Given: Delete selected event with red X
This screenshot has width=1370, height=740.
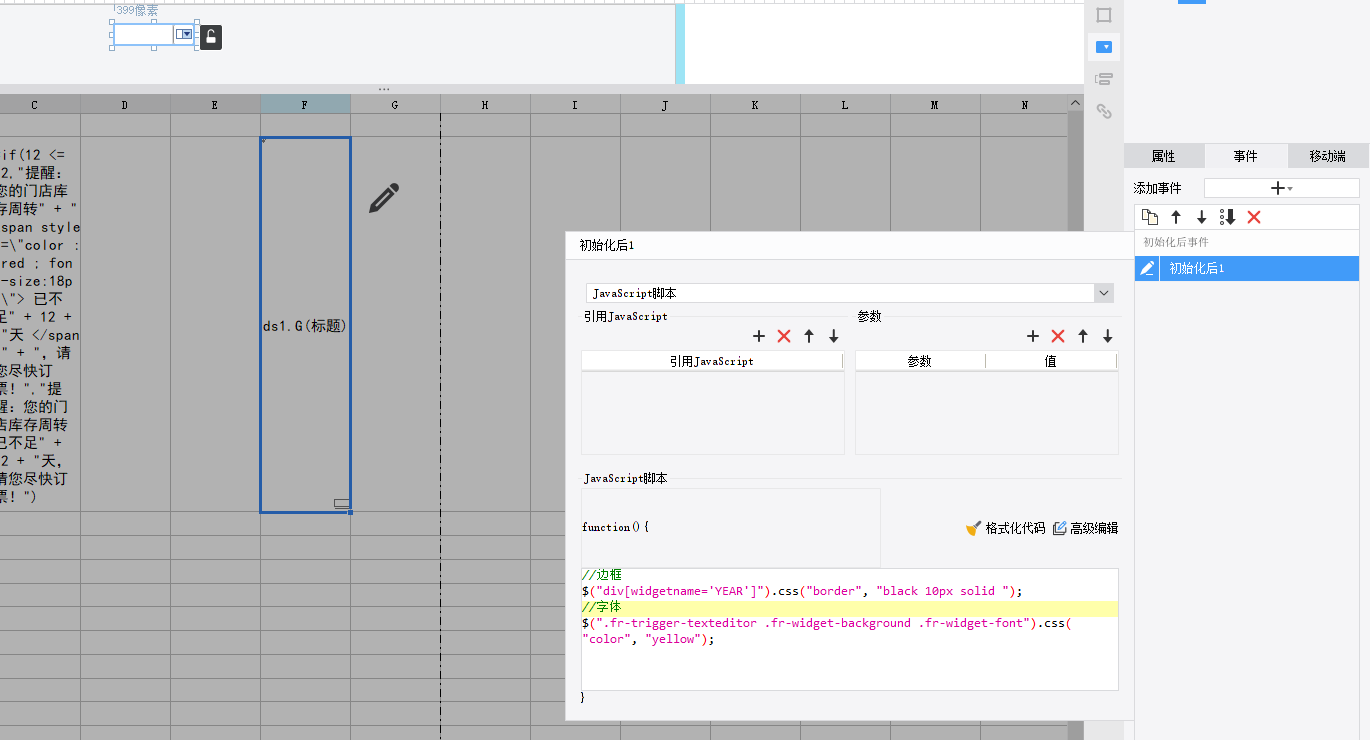Looking at the screenshot, I should point(1254,217).
